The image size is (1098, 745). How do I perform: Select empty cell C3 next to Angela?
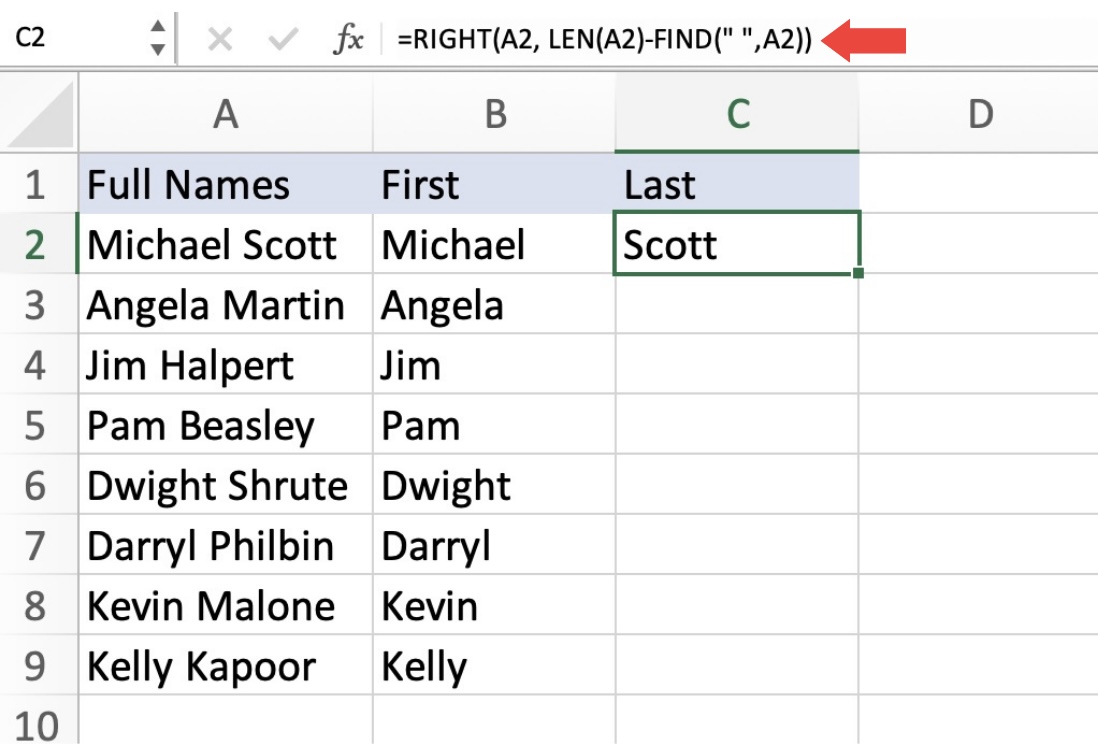pyautogui.click(x=737, y=305)
